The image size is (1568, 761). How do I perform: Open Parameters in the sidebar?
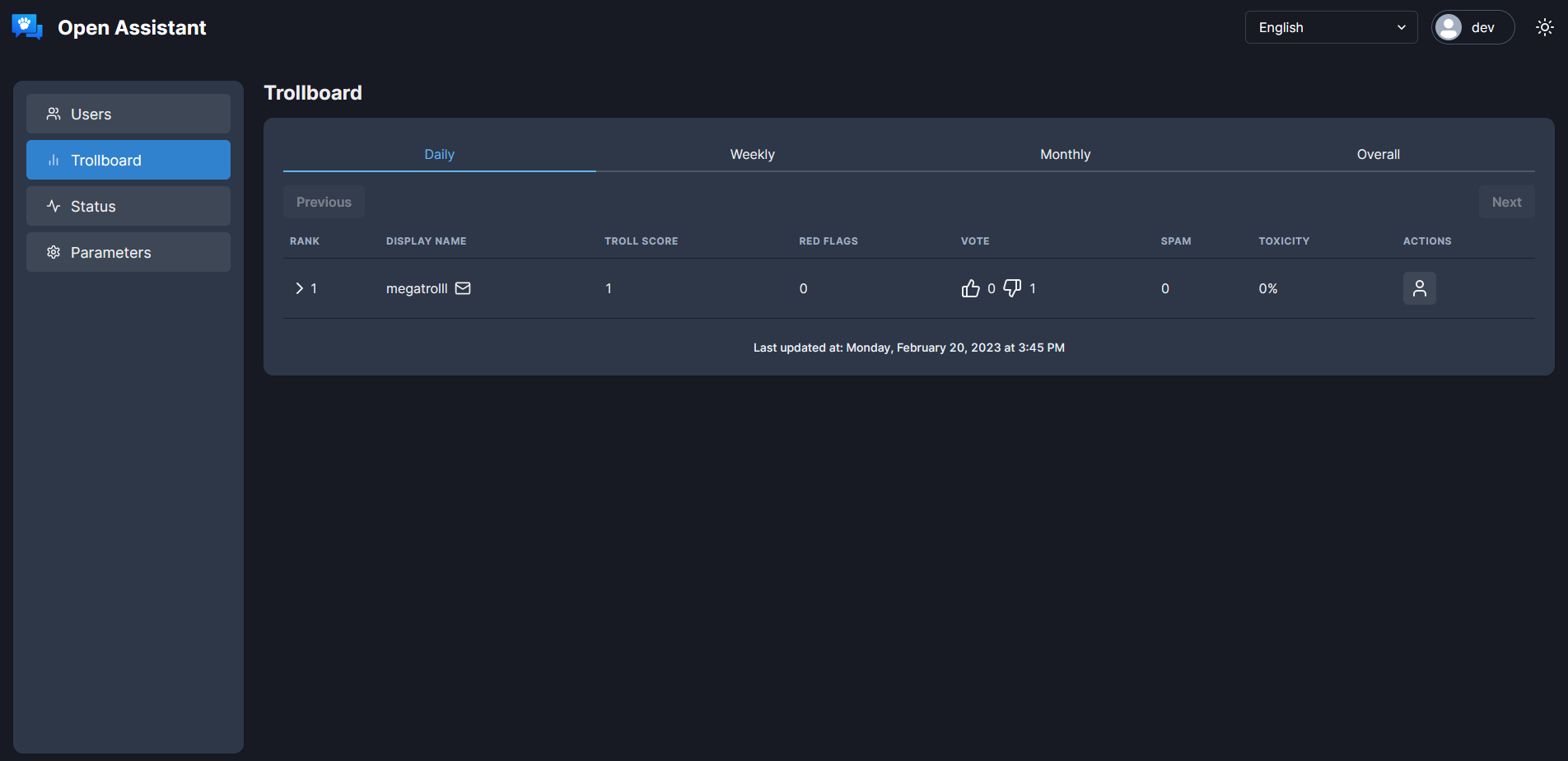tap(128, 252)
